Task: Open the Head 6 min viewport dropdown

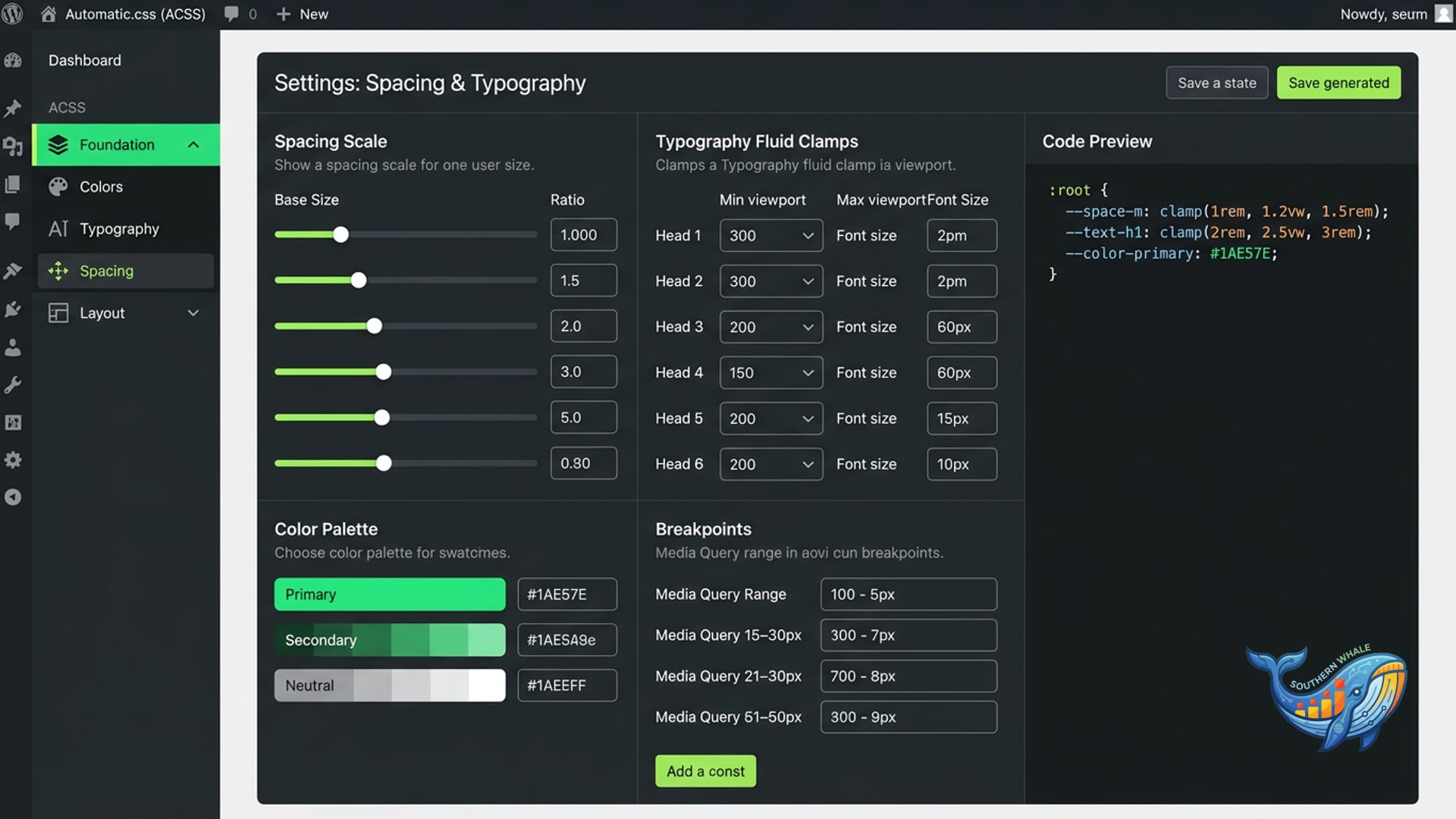Action: [771, 464]
